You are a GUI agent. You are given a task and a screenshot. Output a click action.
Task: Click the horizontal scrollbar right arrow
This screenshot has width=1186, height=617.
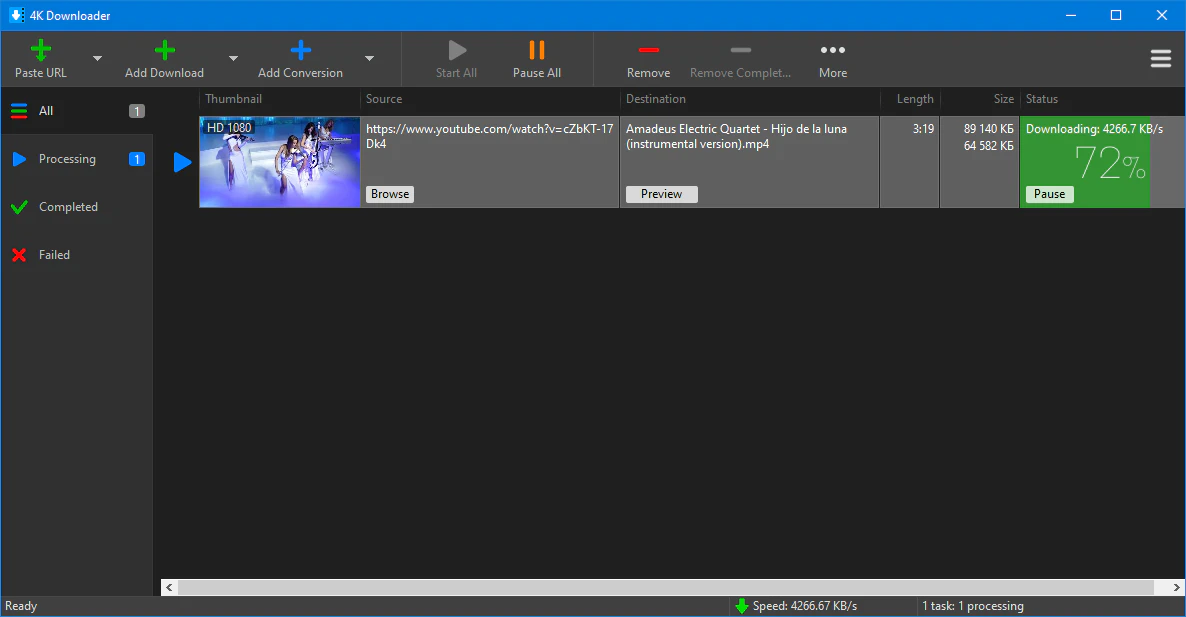coord(1176,587)
